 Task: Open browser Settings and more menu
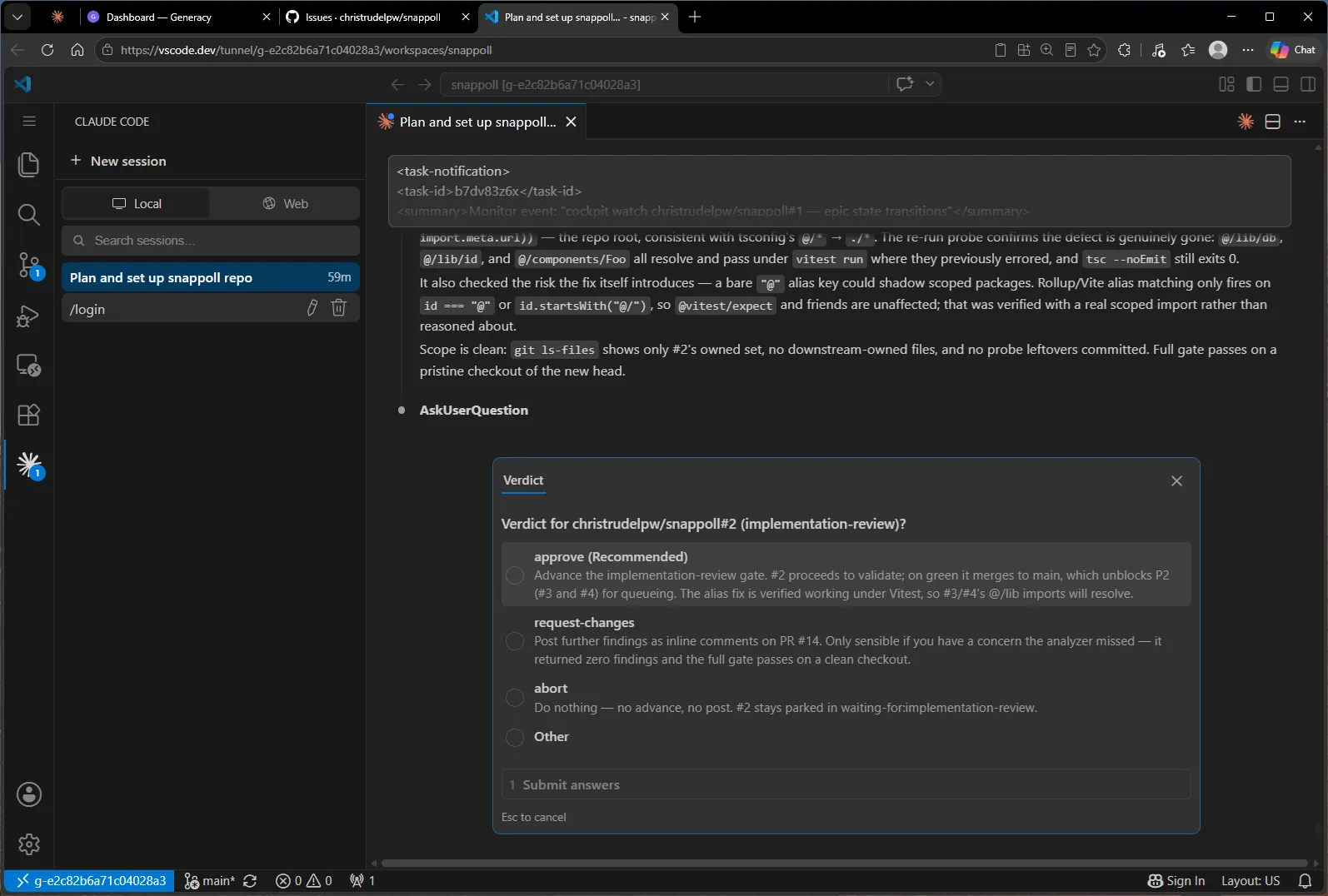click(x=1247, y=50)
